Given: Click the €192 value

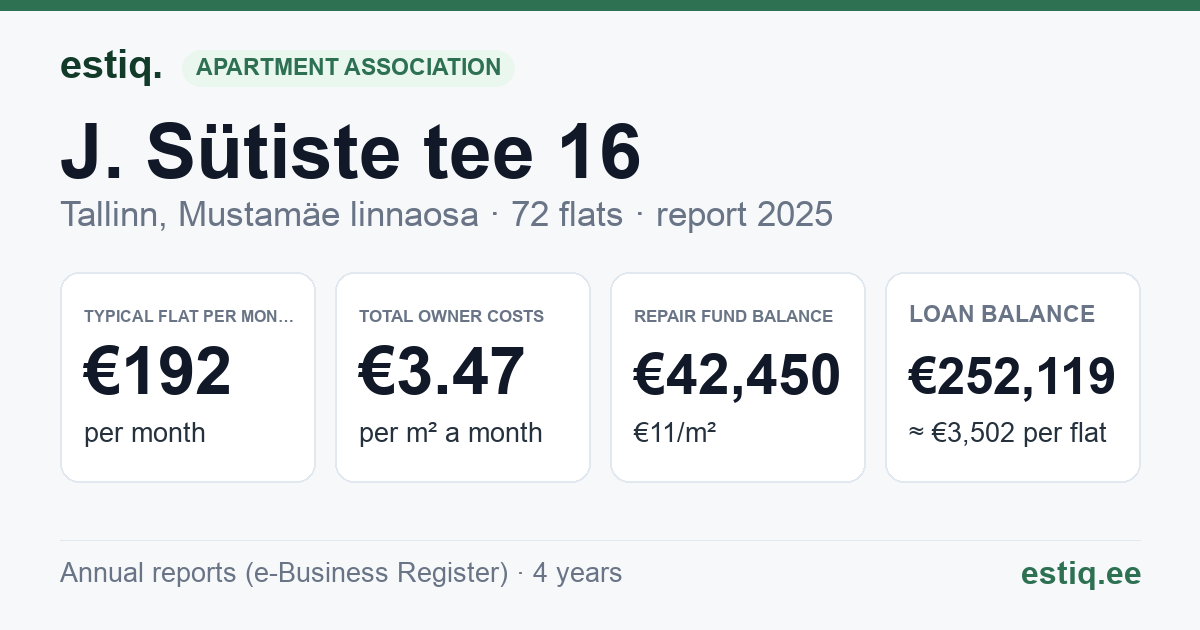Looking at the screenshot, I should [158, 372].
